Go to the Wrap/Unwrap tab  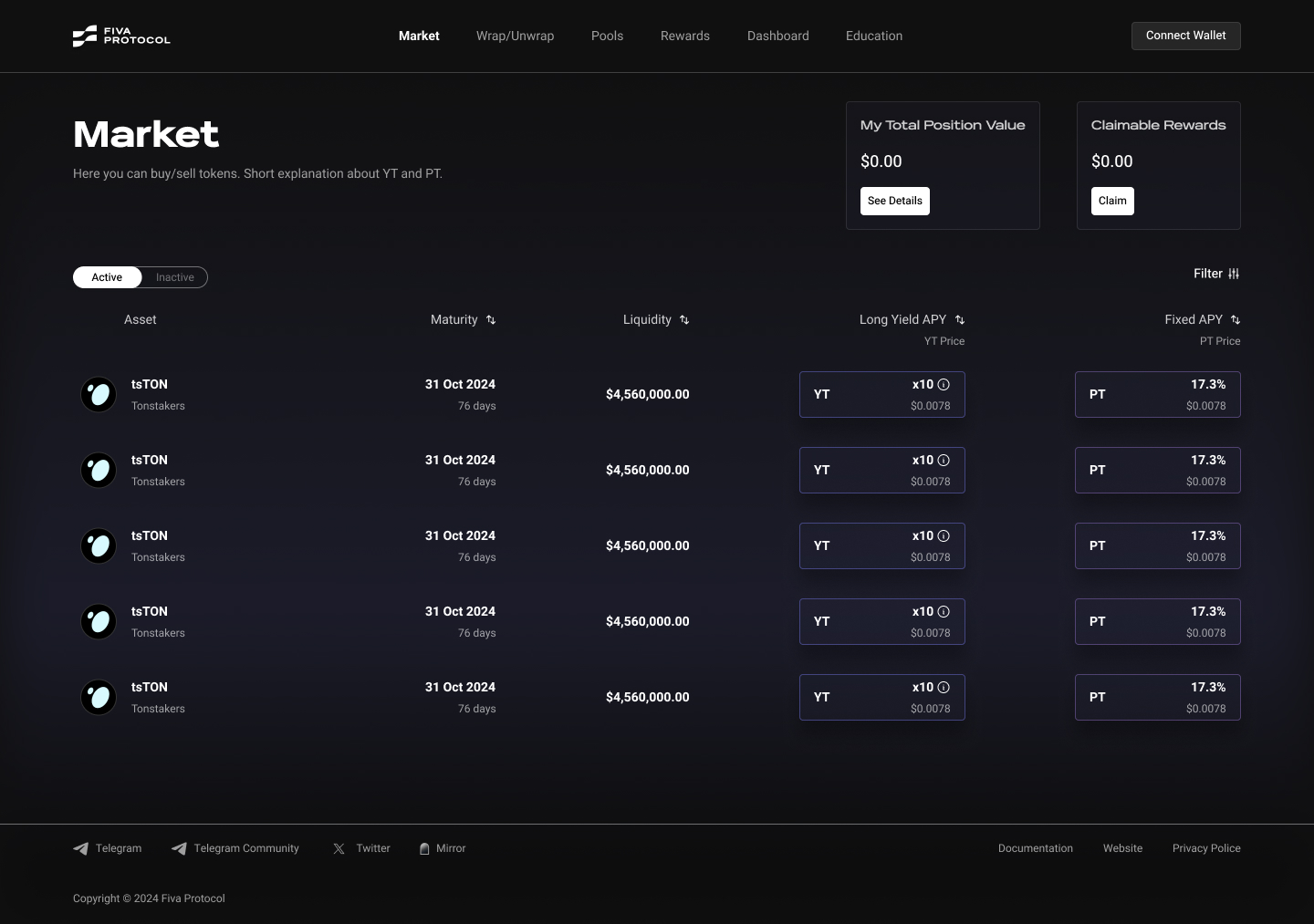coord(515,36)
